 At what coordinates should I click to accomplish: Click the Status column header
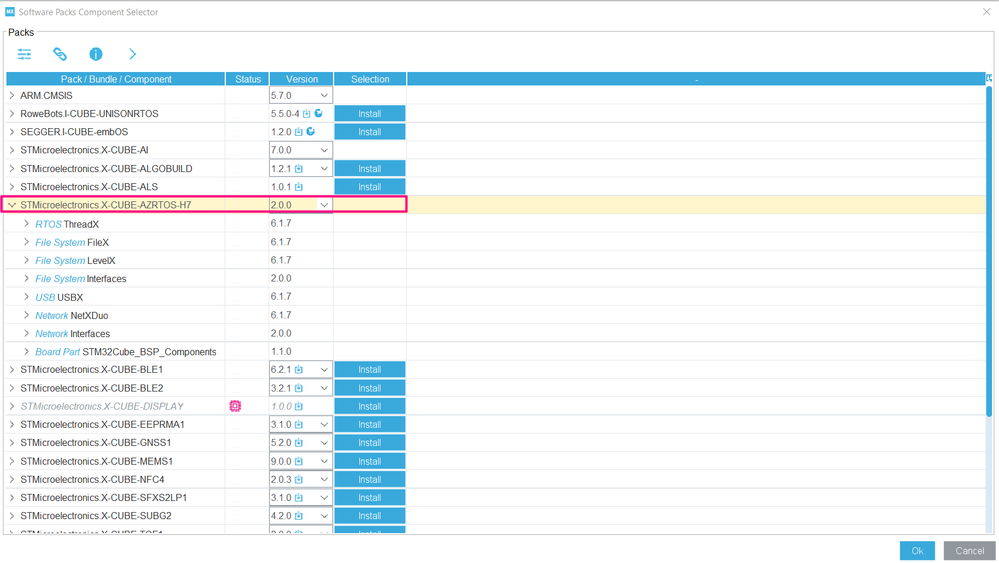click(x=248, y=79)
